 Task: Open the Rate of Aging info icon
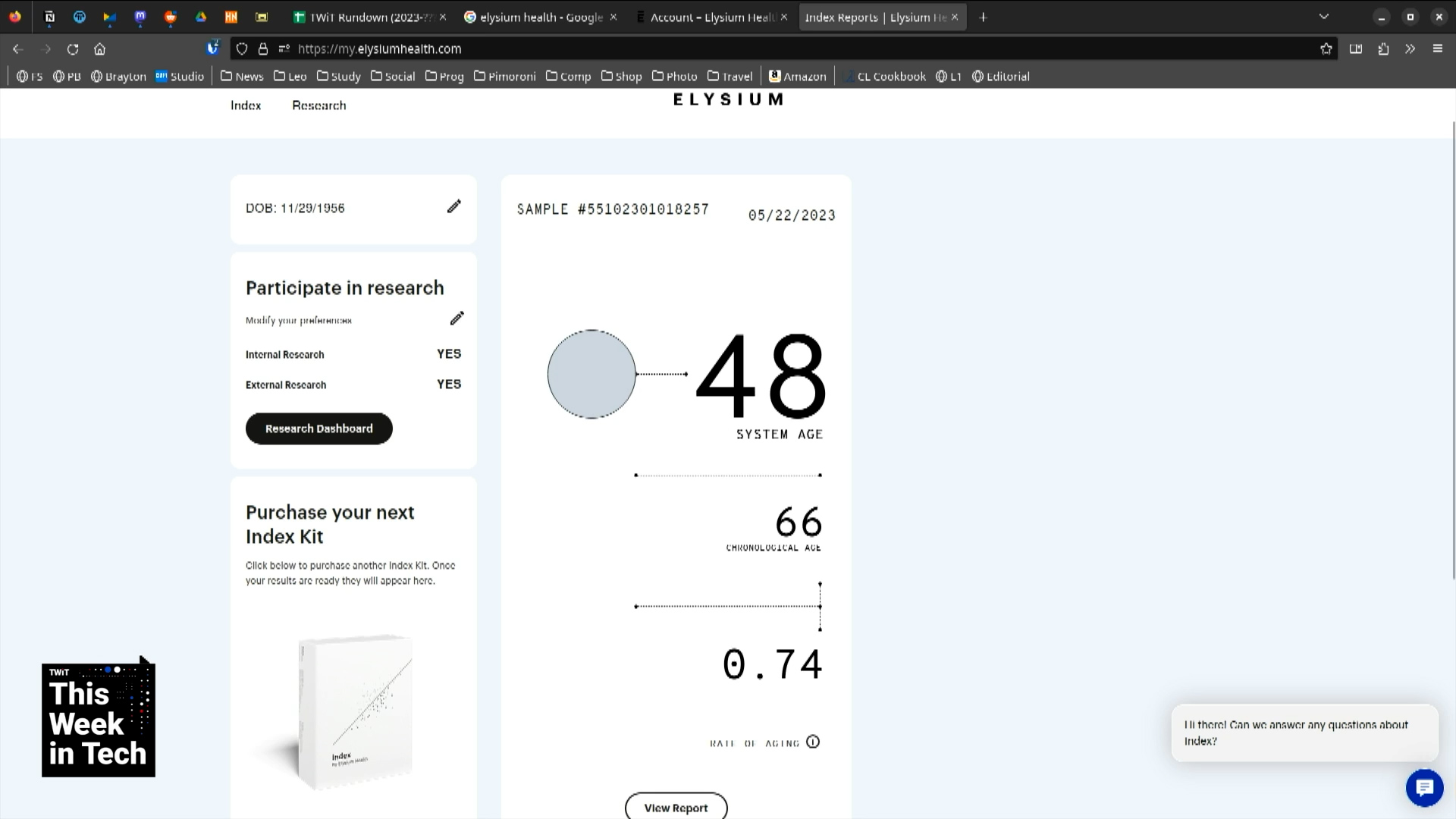(813, 742)
